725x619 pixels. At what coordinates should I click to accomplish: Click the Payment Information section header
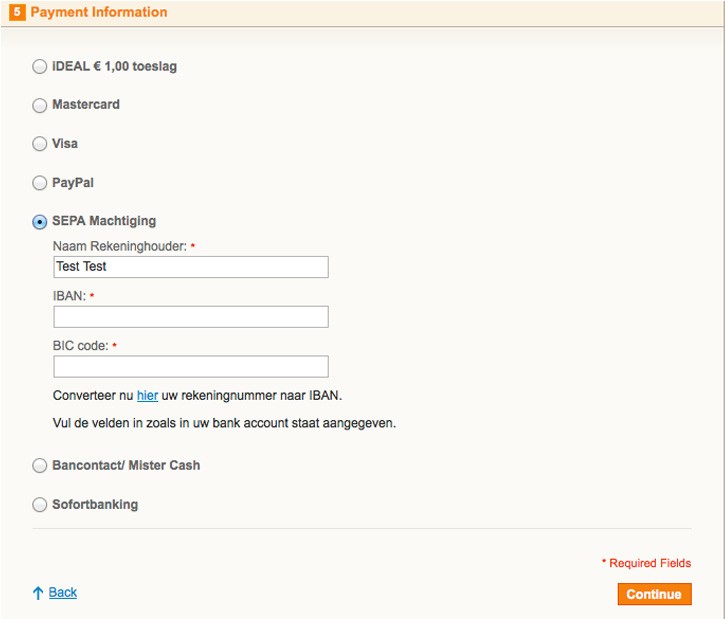(x=99, y=12)
